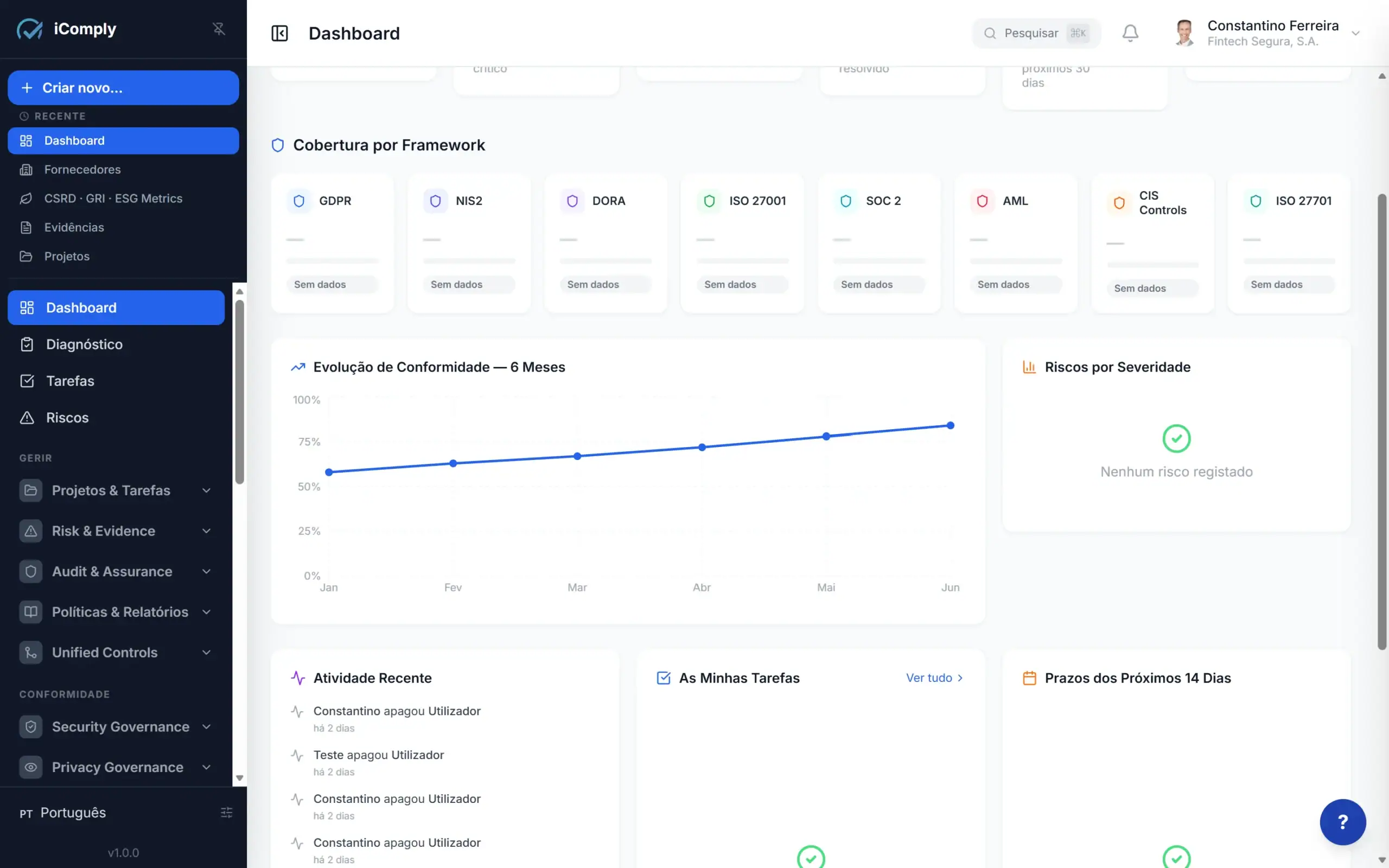Click Evolução de Conformidade trend icon

pos(298,367)
